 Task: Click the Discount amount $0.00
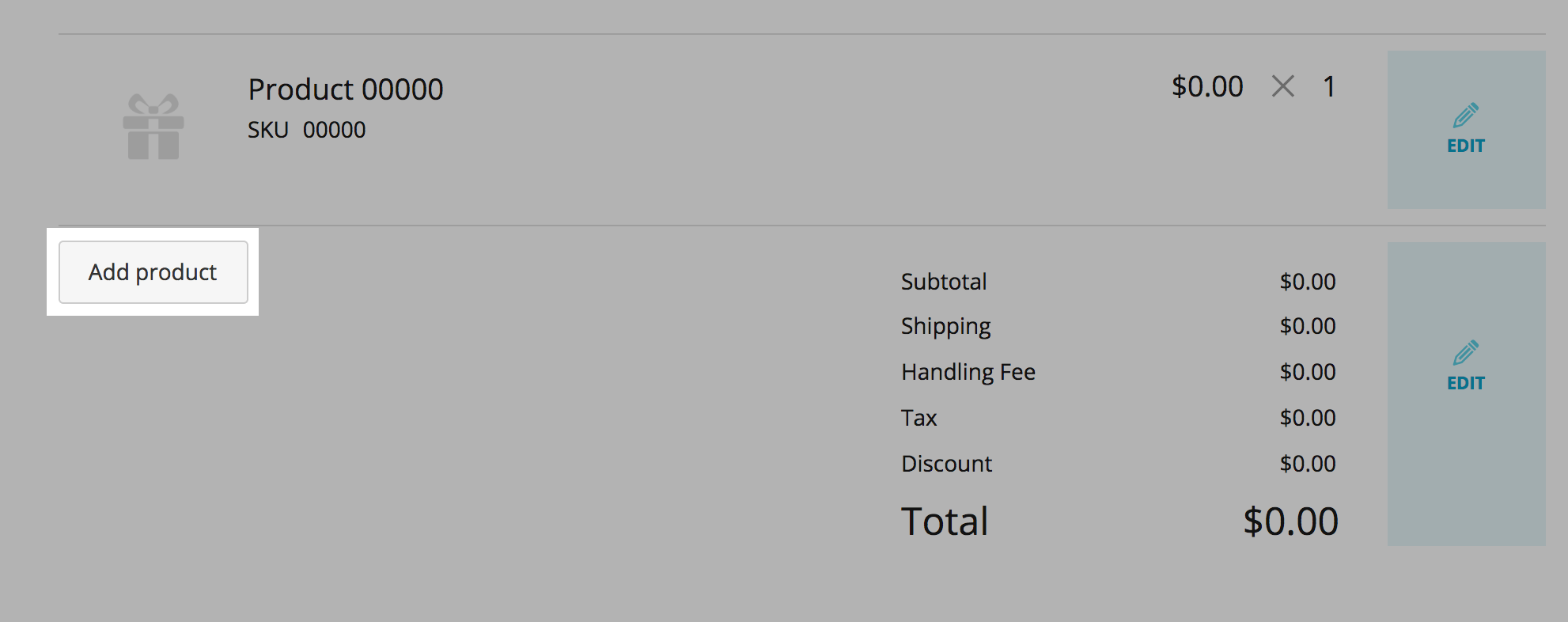[x=1308, y=464]
